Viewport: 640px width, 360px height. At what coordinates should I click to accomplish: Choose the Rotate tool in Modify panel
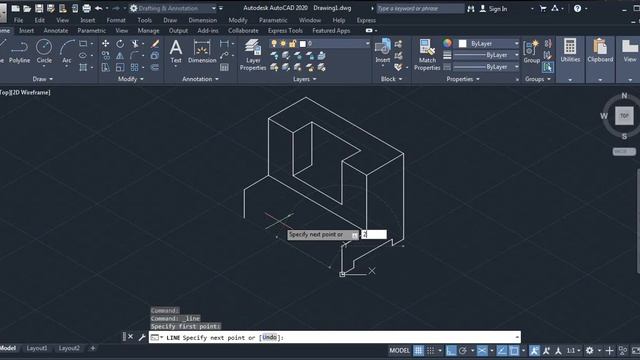[120, 44]
